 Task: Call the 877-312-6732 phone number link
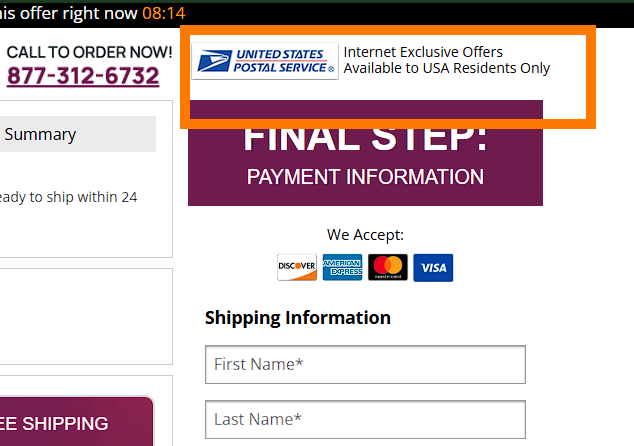pyautogui.click(x=83, y=76)
